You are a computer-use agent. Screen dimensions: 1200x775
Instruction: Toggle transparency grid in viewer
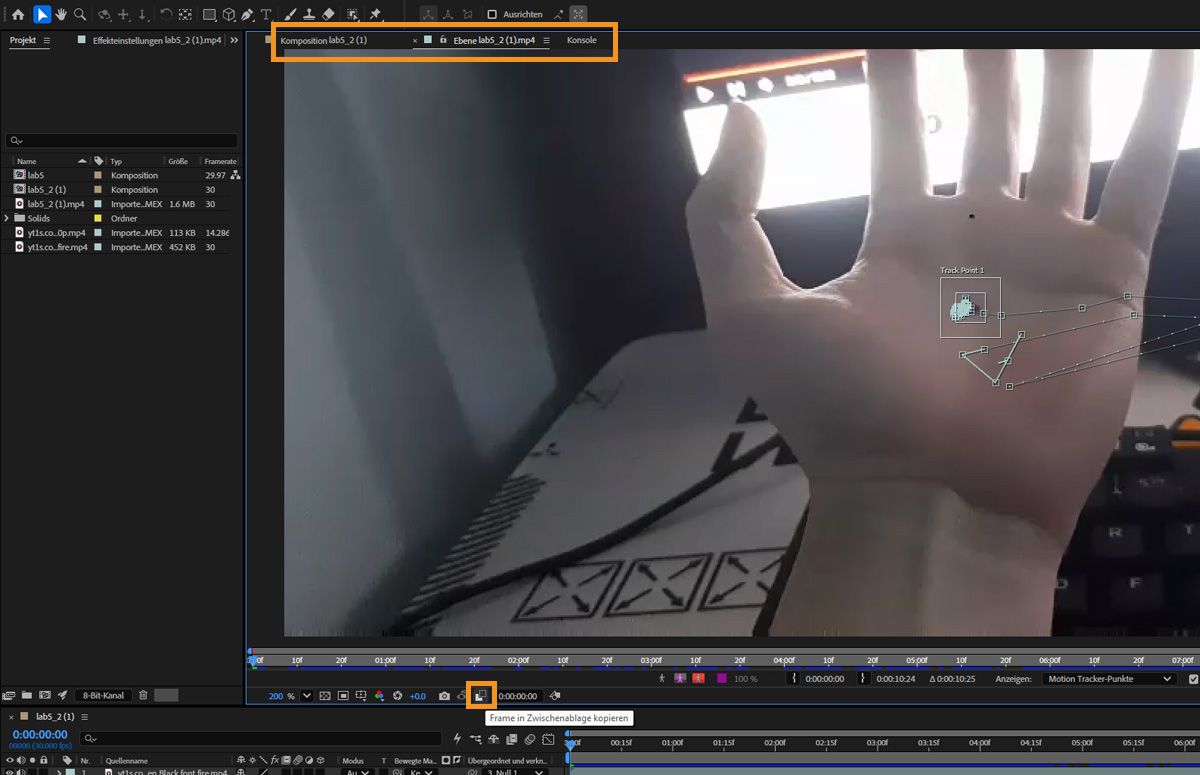(325, 695)
